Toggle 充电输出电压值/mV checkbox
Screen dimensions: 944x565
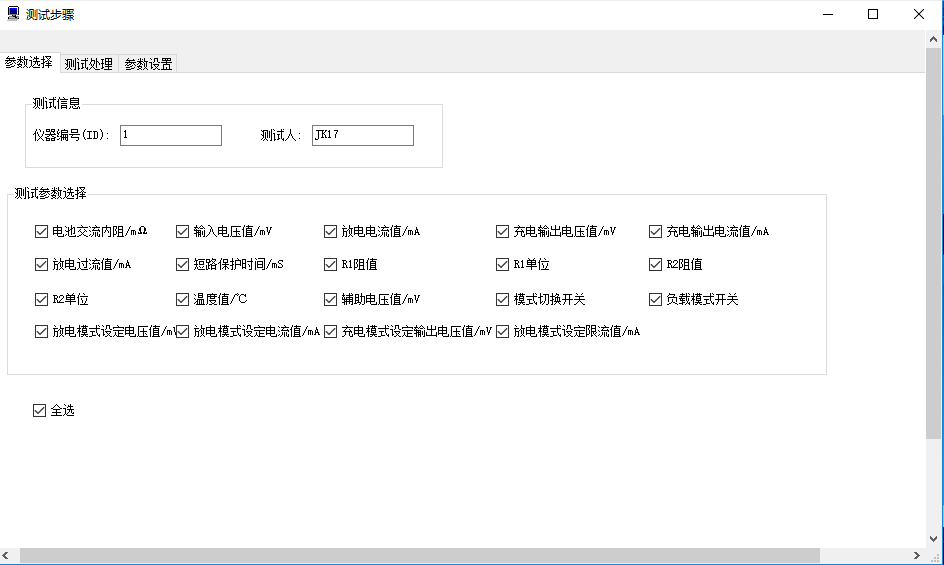503,232
